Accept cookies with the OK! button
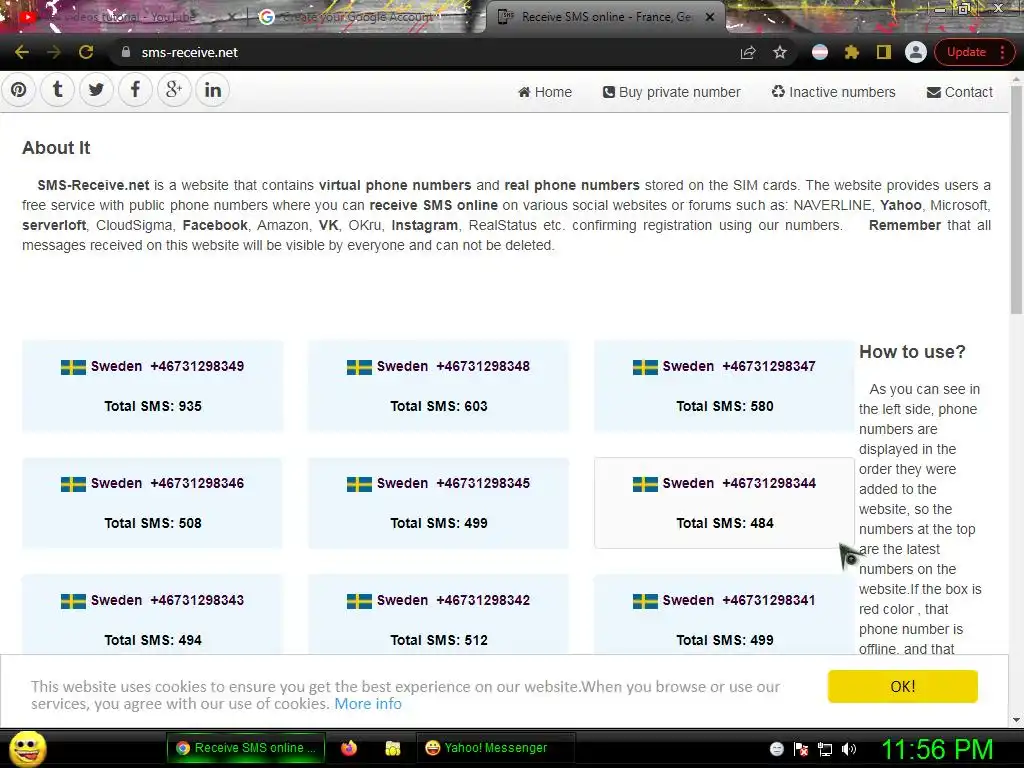This screenshot has width=1024, height=768. [x=903, y=686]
